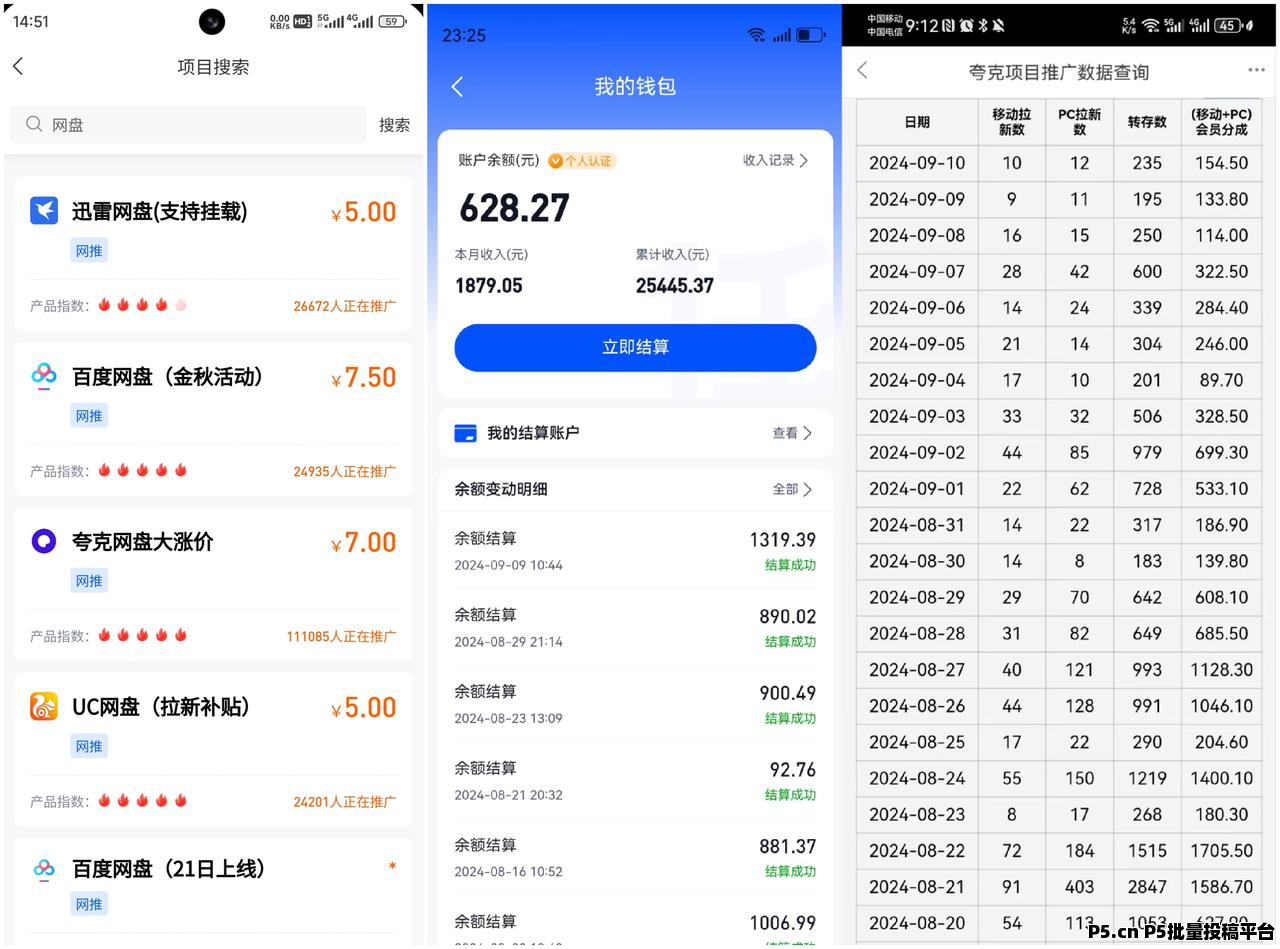
Task: Click the magnifier icon in search field
Action: point(34,124)
